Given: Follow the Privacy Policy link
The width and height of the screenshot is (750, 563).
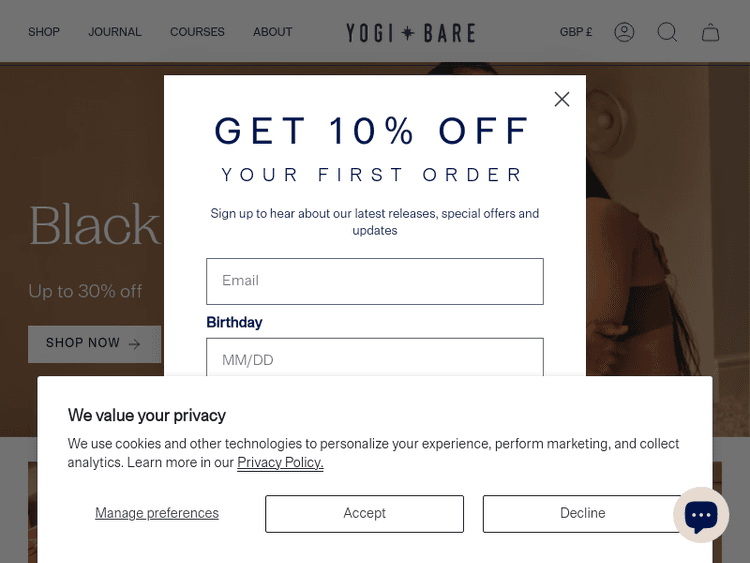Looking at the screenshot, I should pyautogui.click(x=280, y=462).
